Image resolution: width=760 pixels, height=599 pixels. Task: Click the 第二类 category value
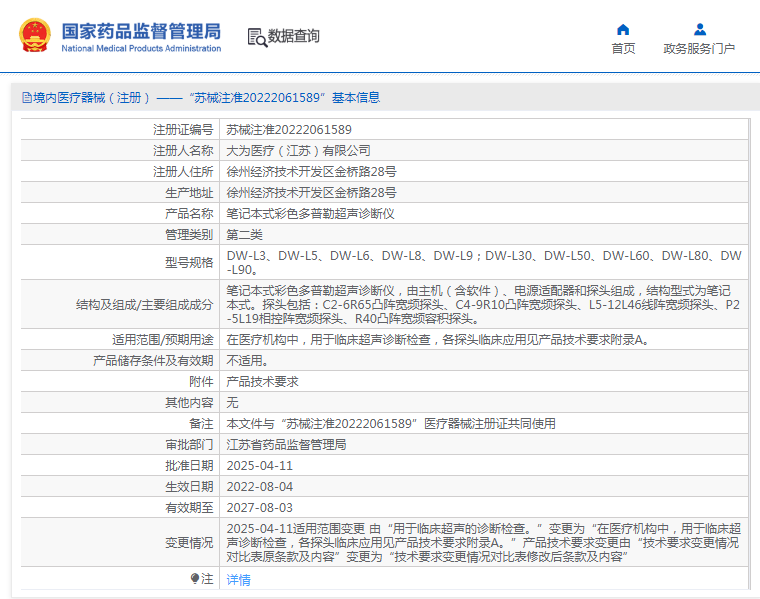click(244, 235)
